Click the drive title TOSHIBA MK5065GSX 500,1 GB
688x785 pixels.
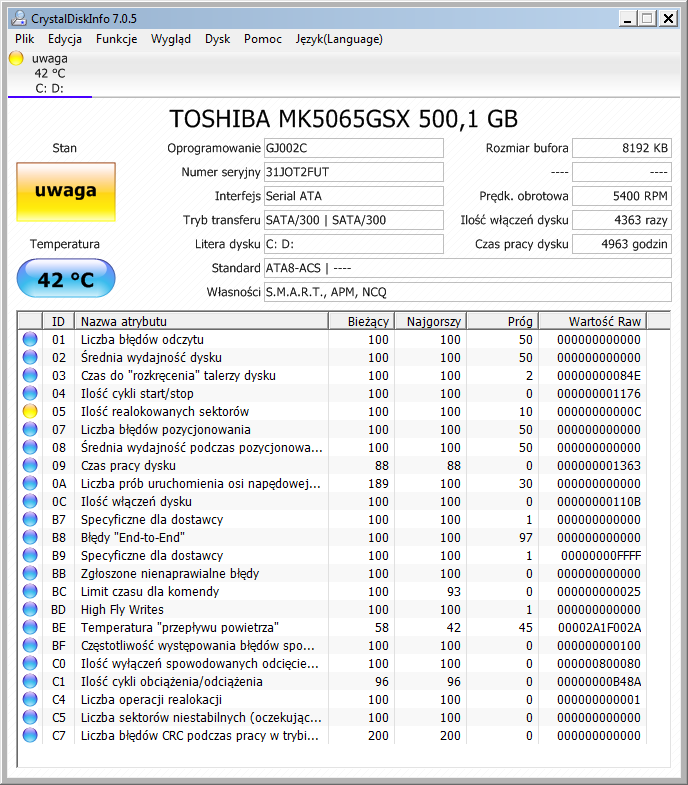(x=343, y=119)
